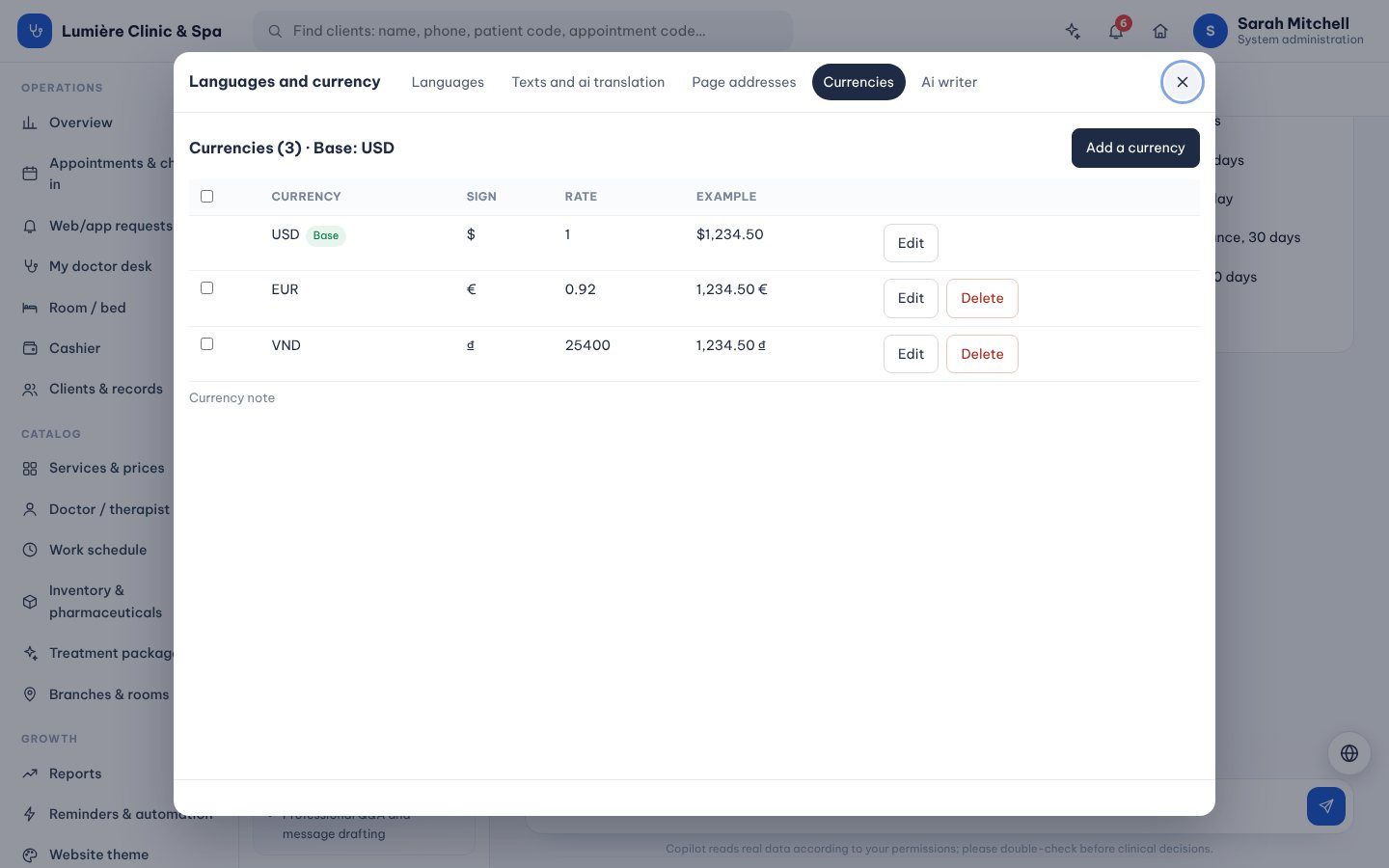This screenshot has height=868, width=1389.
Task: Focus the Find clients search field
Action: point(523,31)
